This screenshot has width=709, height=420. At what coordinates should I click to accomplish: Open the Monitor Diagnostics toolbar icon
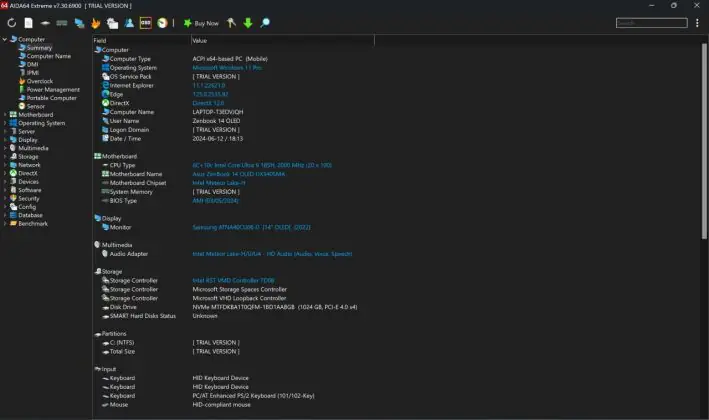(112, 23)
